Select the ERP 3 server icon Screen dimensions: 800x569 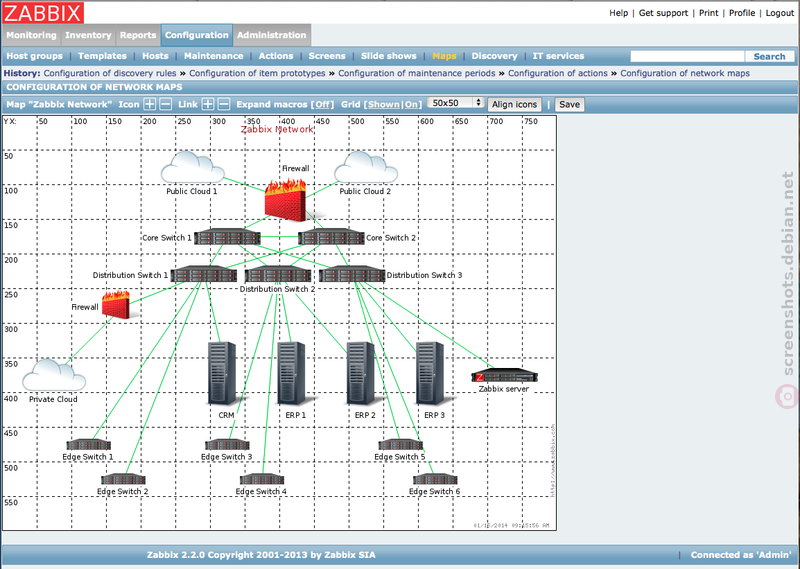[x=431, y=374]
